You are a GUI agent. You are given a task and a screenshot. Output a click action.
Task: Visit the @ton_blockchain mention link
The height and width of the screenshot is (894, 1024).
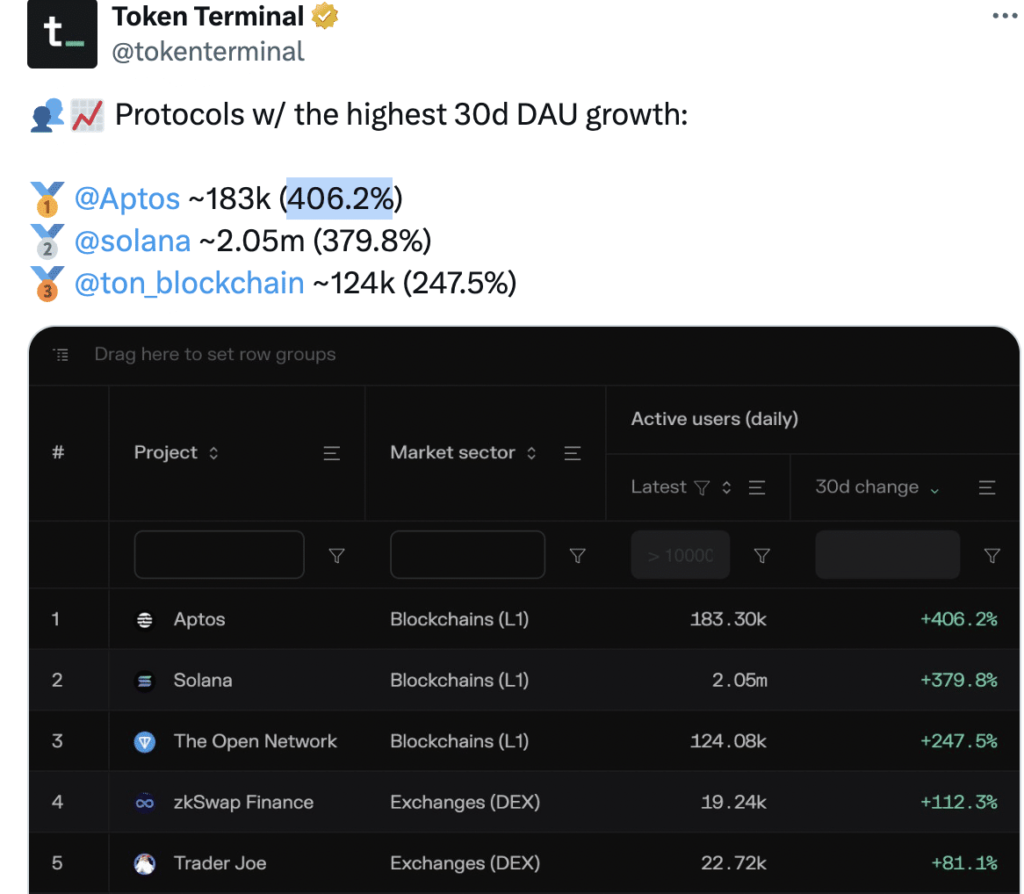click(189, 283)
